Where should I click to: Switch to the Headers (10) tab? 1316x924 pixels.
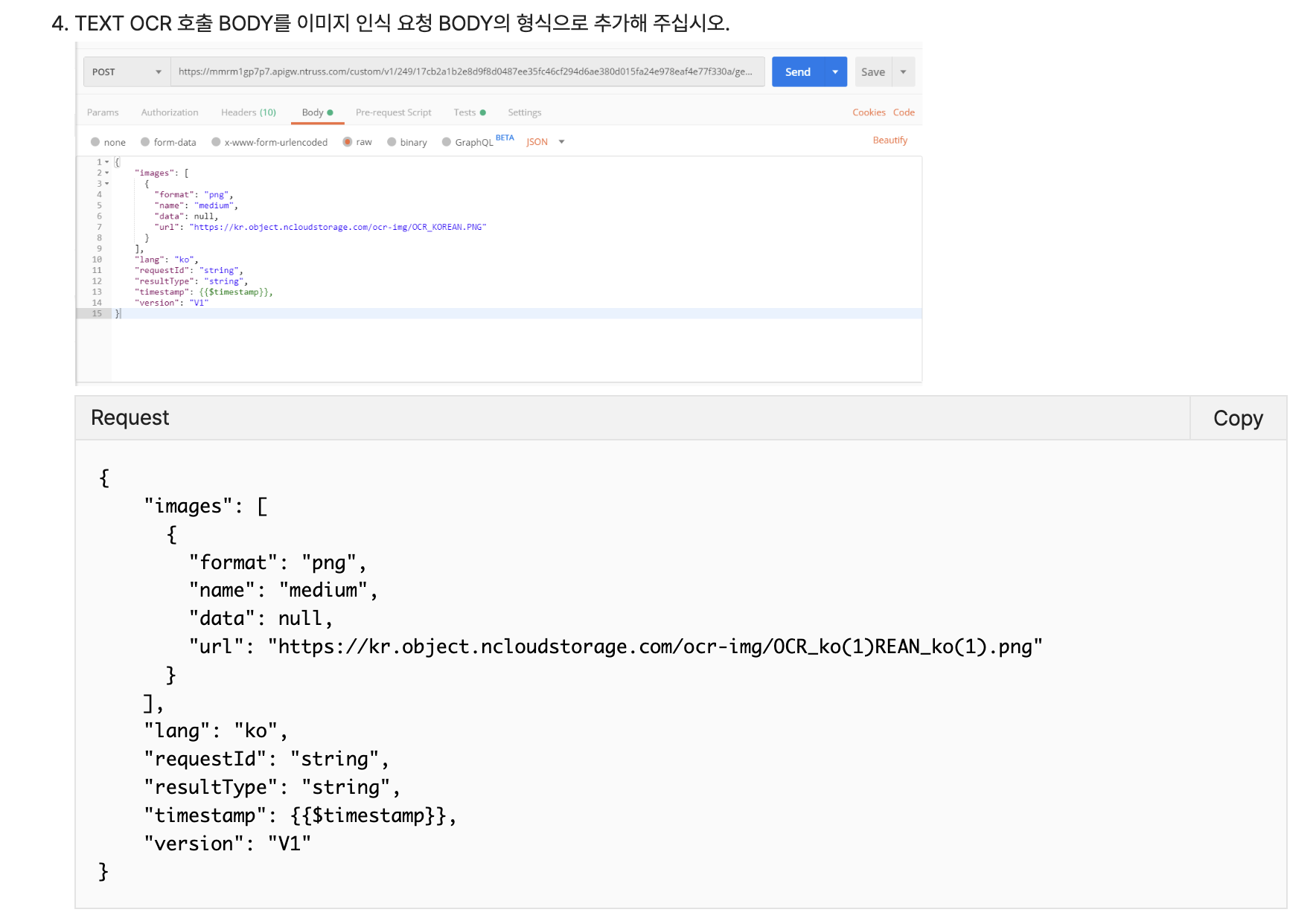point(248,112)
